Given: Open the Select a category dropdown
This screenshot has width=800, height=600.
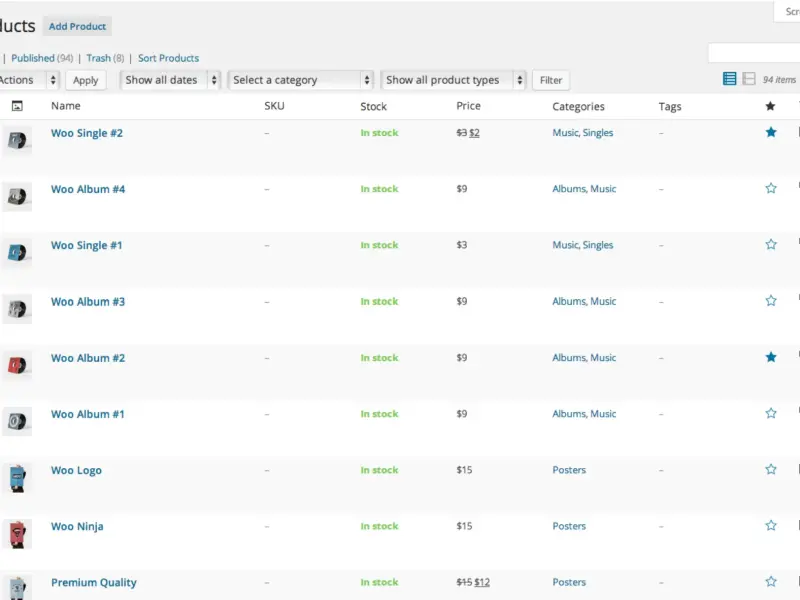Looking at the screenshot, I should click(301, 80).
